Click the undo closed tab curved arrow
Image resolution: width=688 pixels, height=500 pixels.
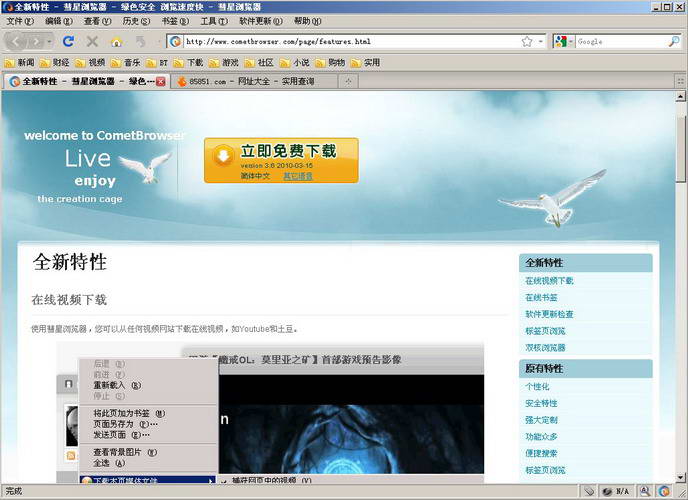(140, 42)
